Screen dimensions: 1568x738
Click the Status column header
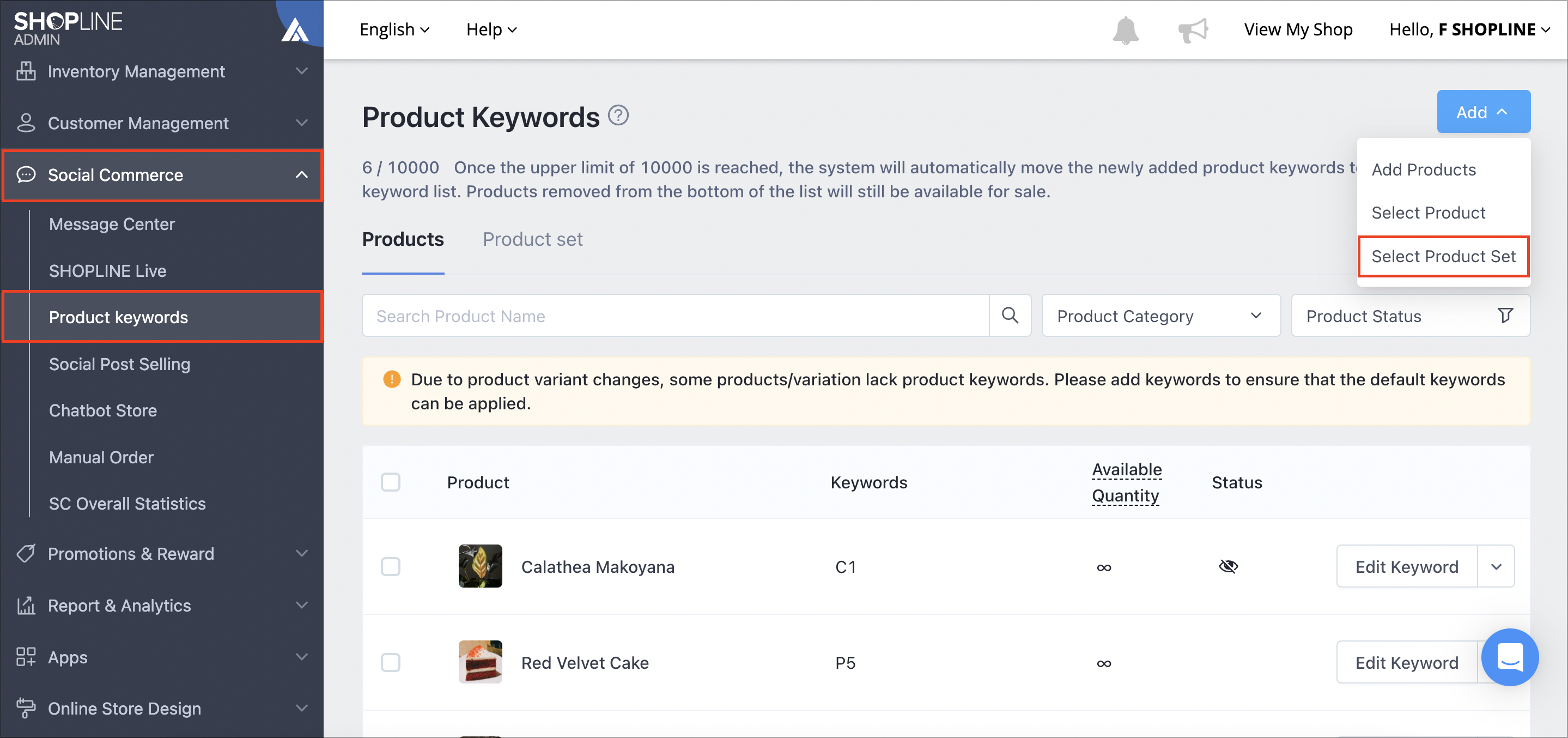(x=1236, y=482)
